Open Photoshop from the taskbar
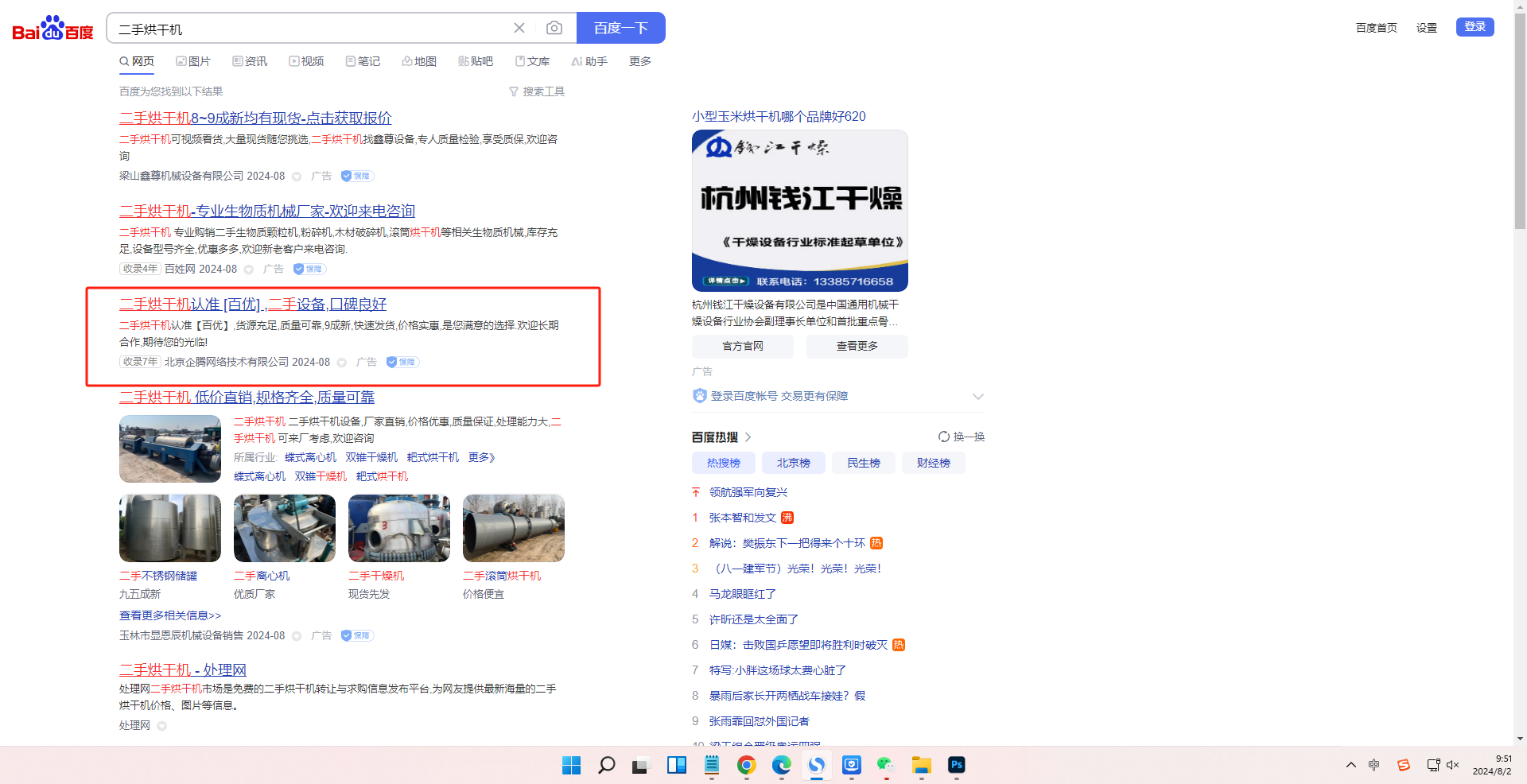This screenshot has width=1527, height=784. [x=957, y=765]
